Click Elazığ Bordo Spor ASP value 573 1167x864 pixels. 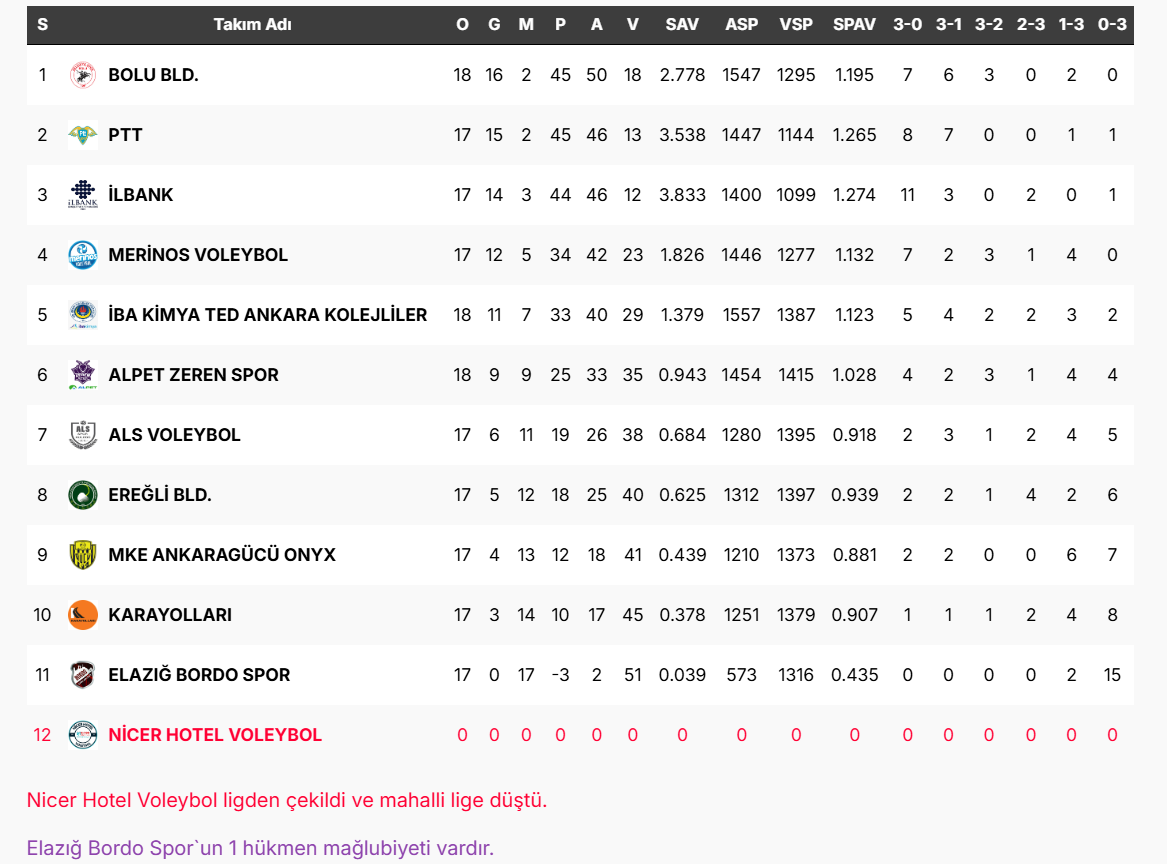[x=741, y=675]
